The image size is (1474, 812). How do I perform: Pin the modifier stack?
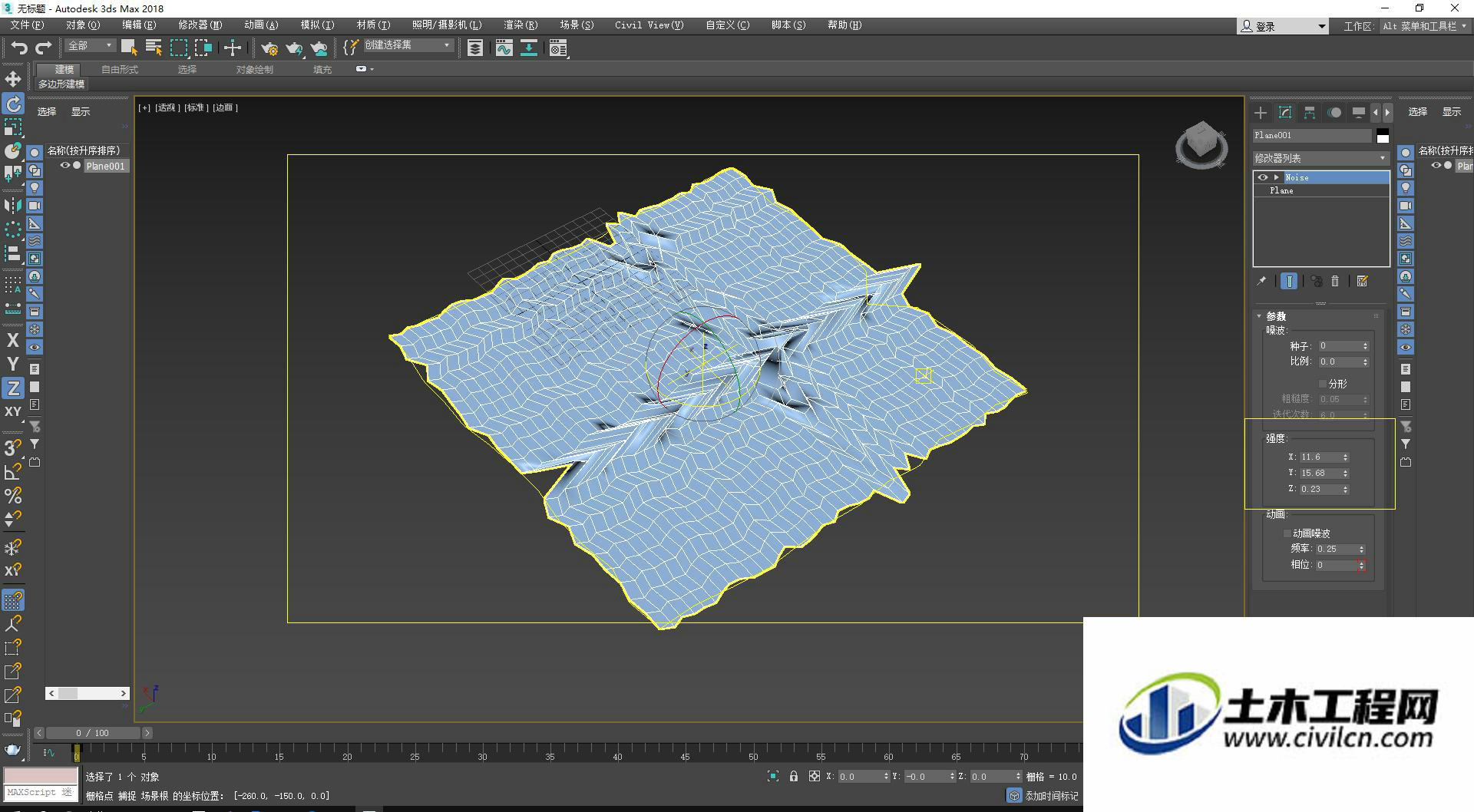click(1261, 281)
